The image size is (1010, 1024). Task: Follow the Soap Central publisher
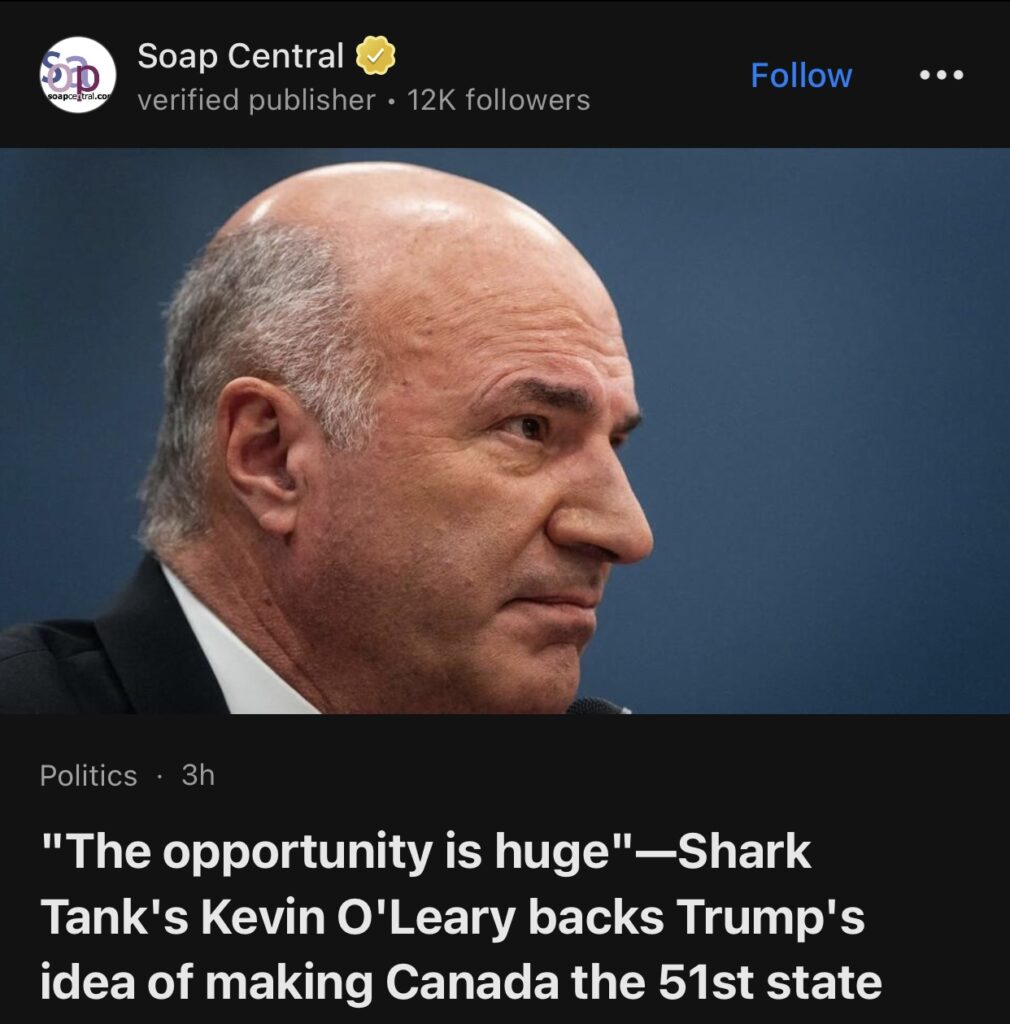801,75
